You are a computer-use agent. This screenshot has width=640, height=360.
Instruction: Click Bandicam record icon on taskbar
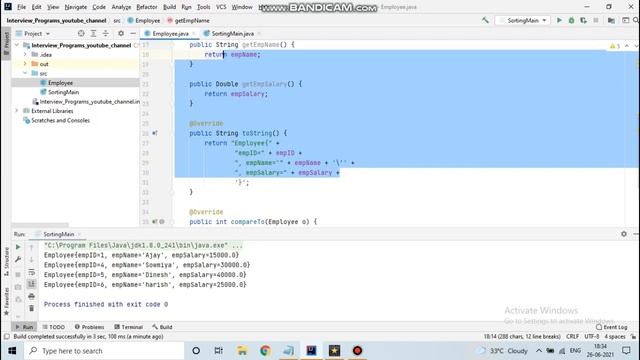click(x=358, y=351)
